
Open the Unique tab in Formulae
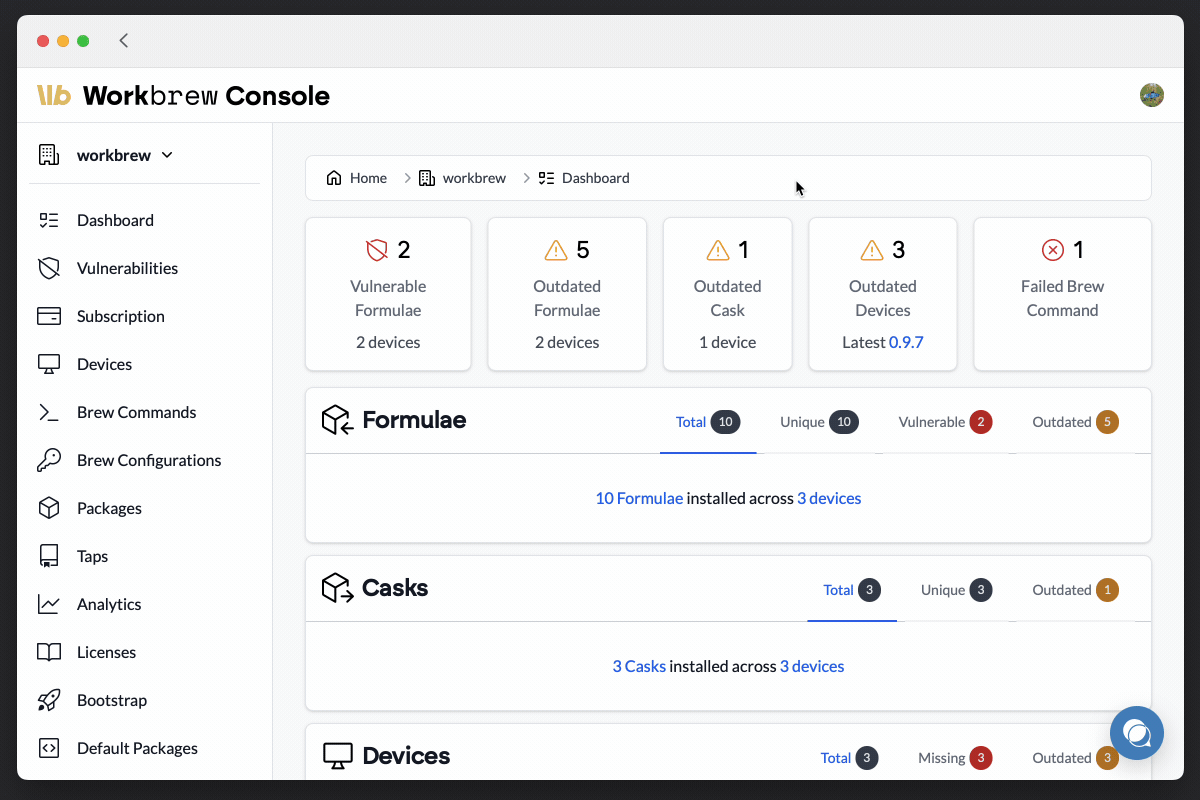818,422
